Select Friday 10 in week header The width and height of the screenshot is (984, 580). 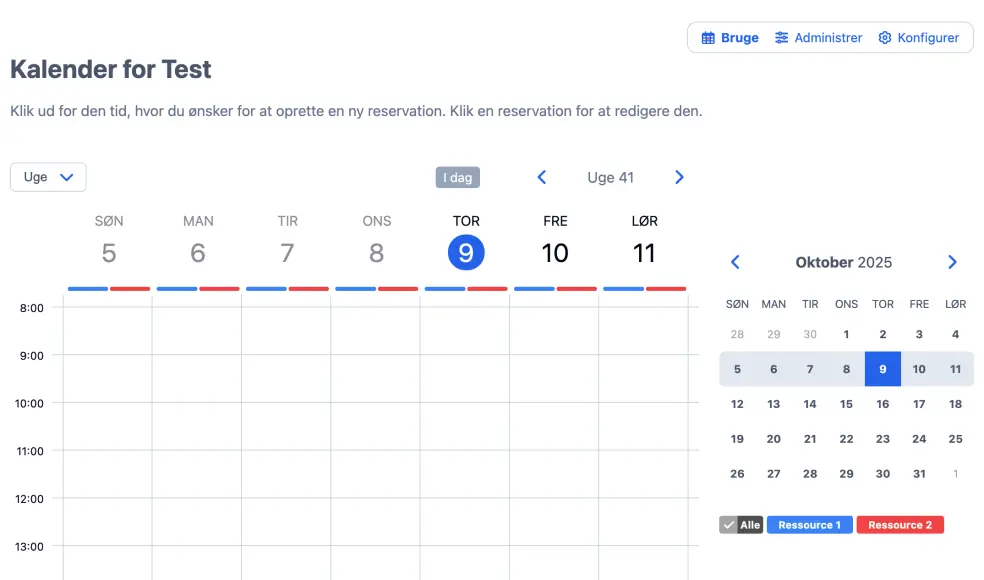pyautogui.click(x=555, y=253)
